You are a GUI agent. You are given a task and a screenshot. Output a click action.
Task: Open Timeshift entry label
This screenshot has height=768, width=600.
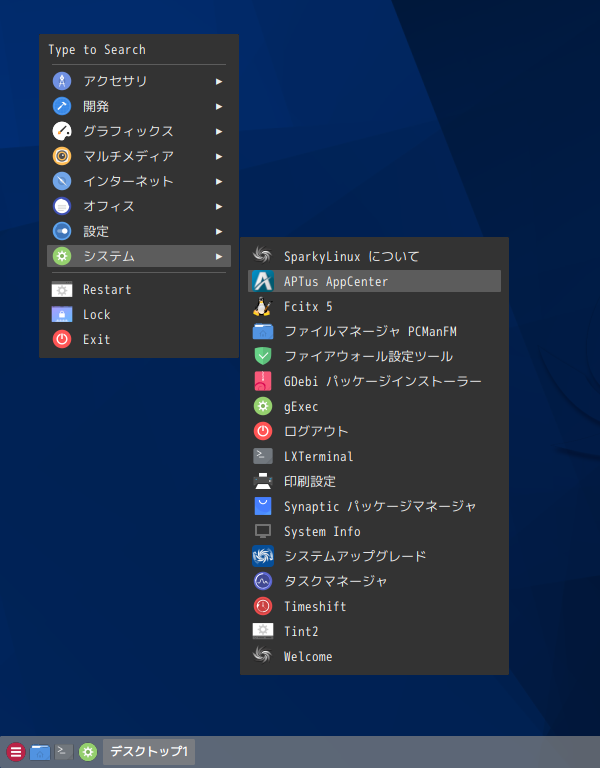click(x=315, y=606)
